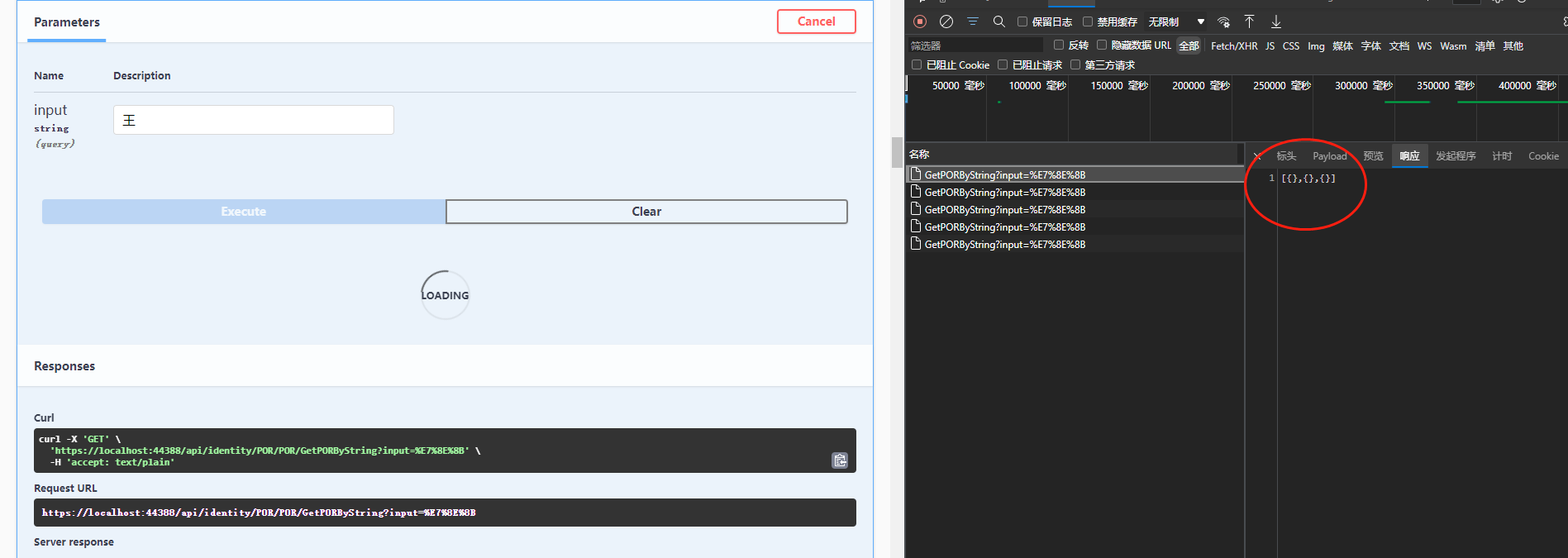
Task: Click the Cancel button in Parameters
Action: pos(816,21)
